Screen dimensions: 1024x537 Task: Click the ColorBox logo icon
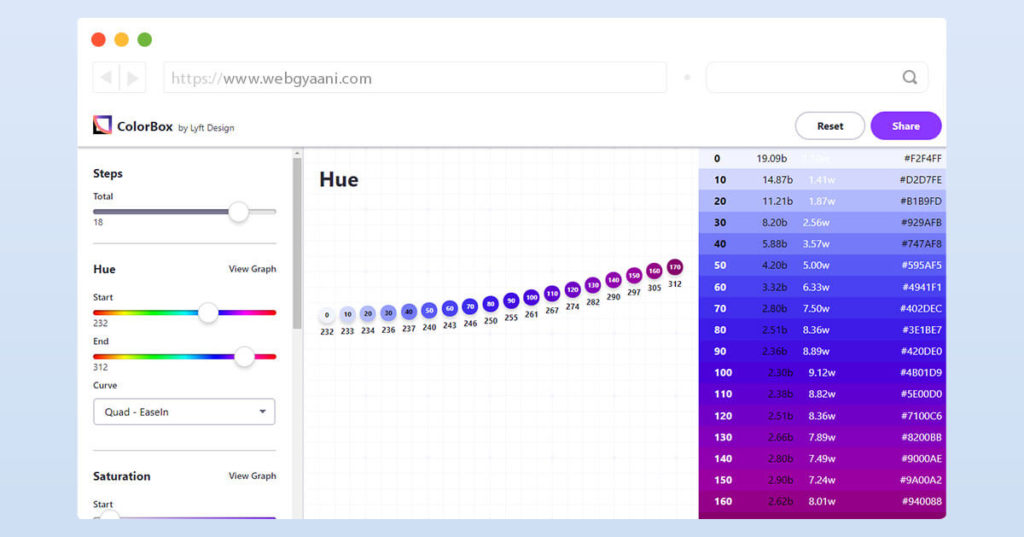click(102, 126)
